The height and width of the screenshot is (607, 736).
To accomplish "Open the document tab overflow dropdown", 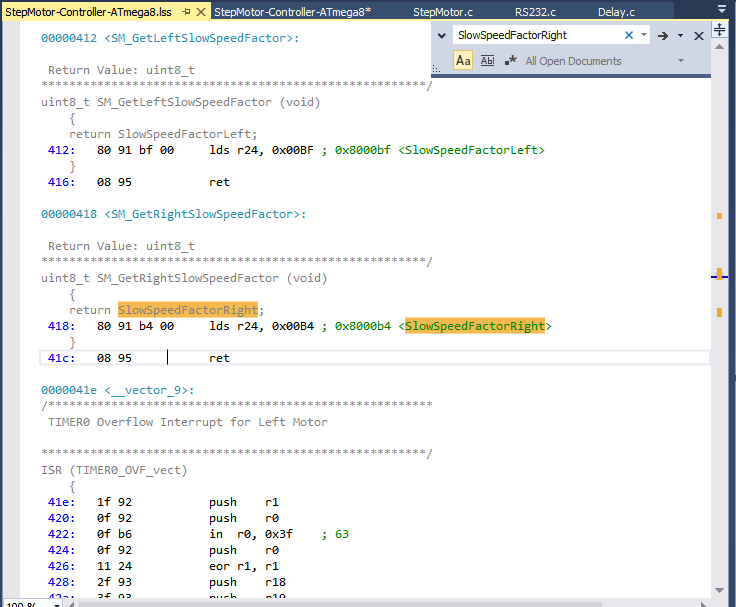I will [722, 9].
